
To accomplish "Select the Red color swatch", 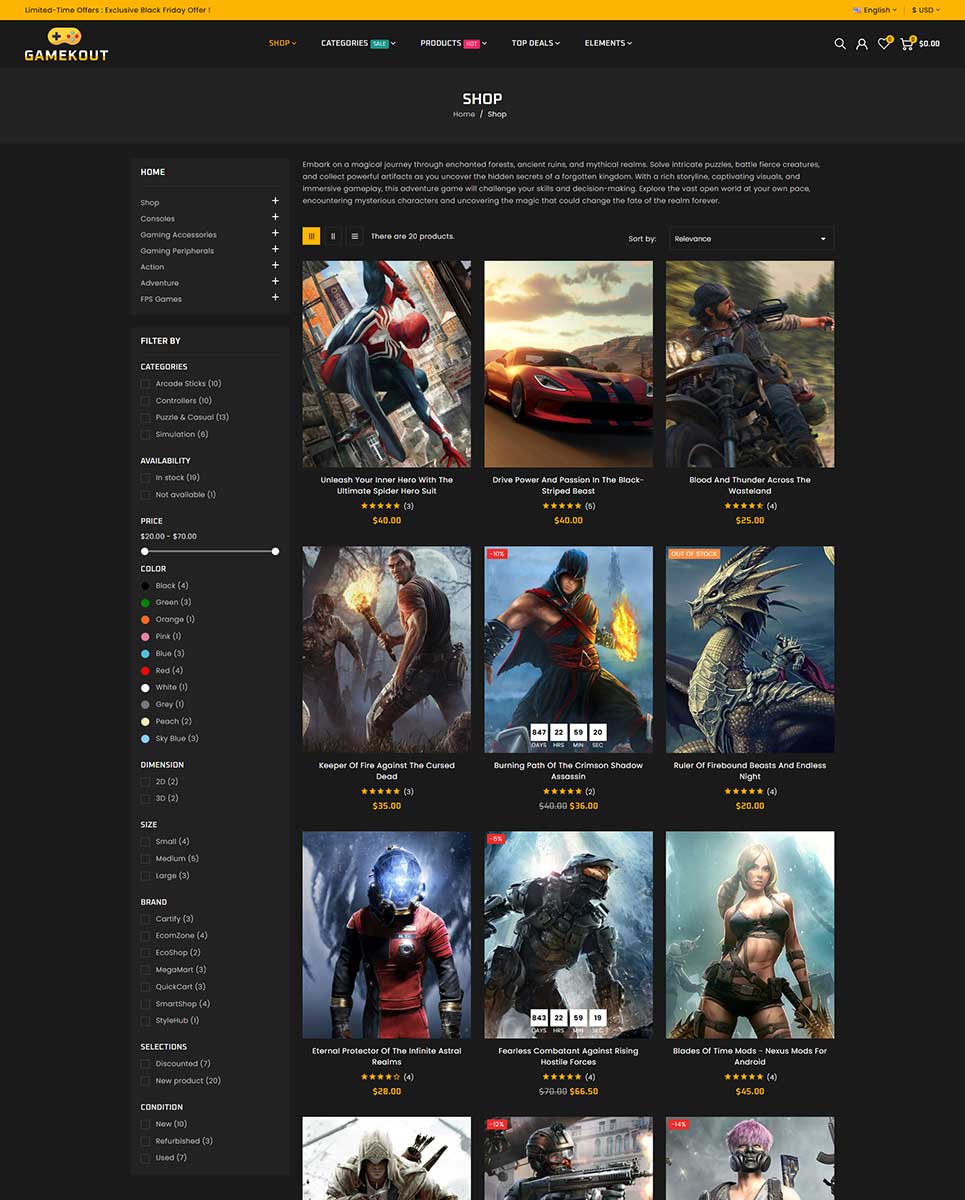I will 145,671.
